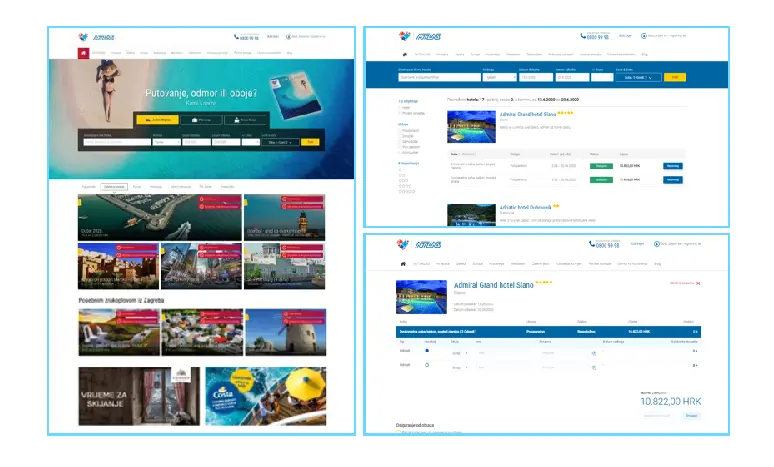
Task: Tick the one-star category filter
Action: coord(400,169)
